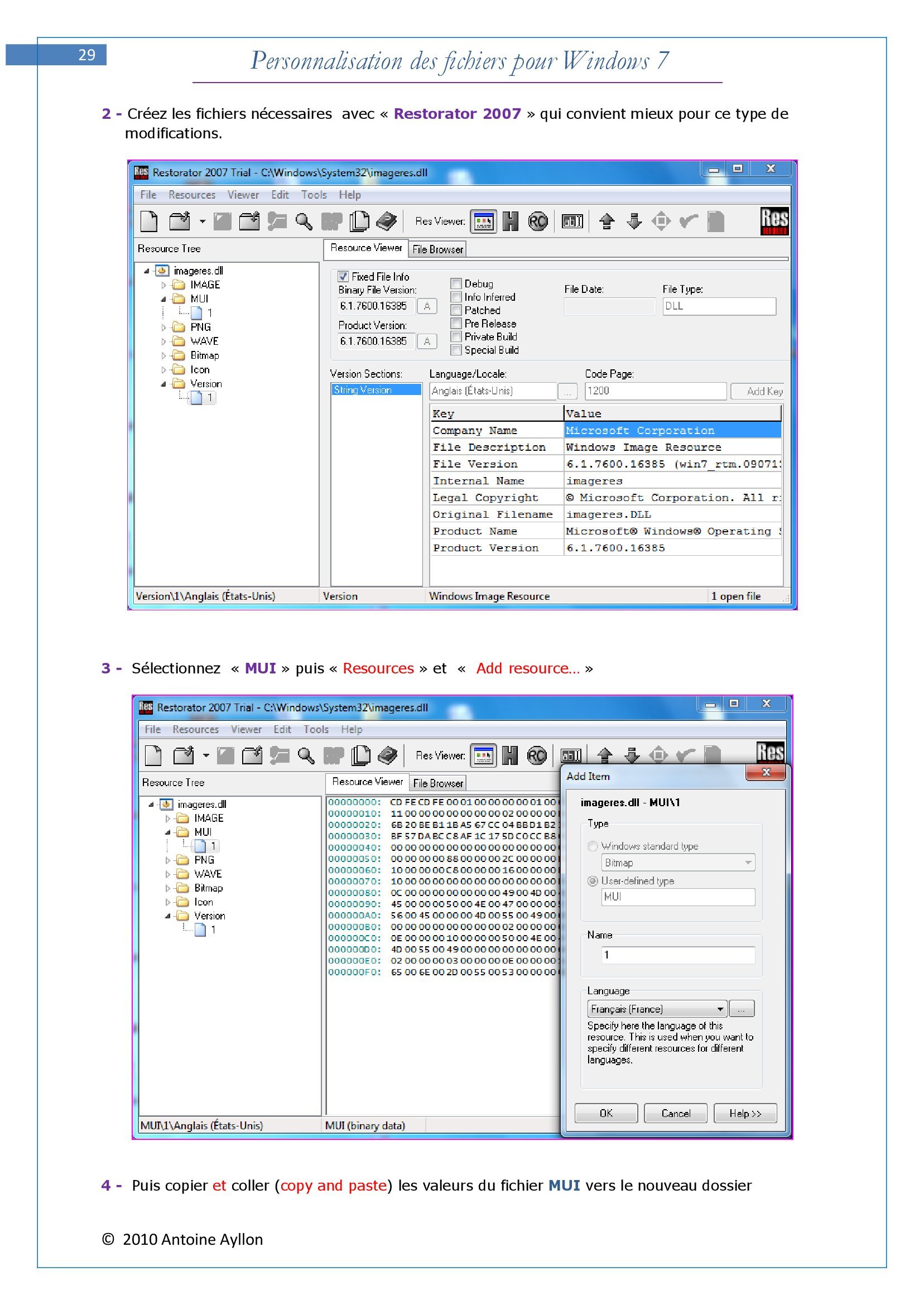Click the Open file icon in the lower Restorator toolbar
This screenshot has height=1305, width=924.
(x=184, y=755)
